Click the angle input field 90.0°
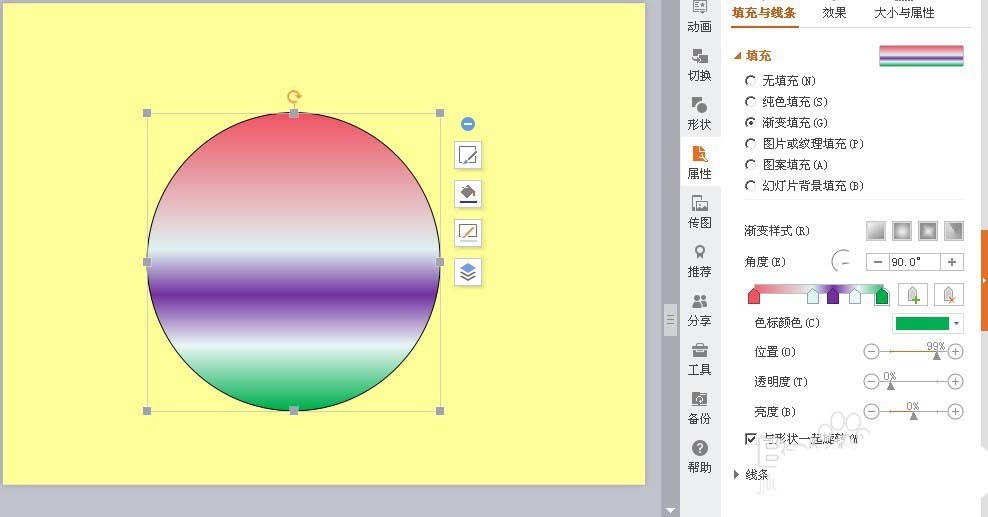Screen dimensions: 988x517 click(x=914, y=262)
